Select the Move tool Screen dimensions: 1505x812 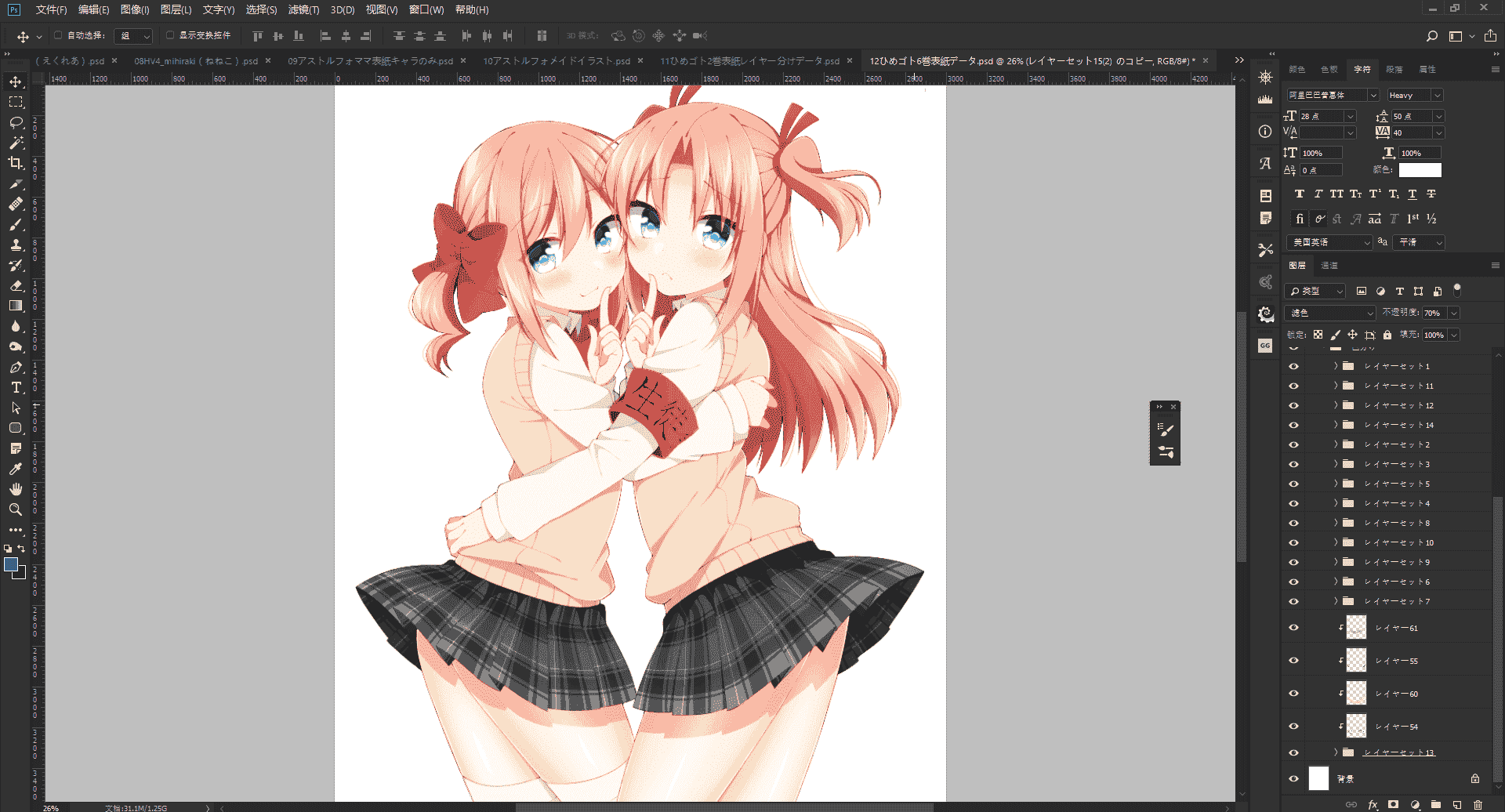pos(16,82)
